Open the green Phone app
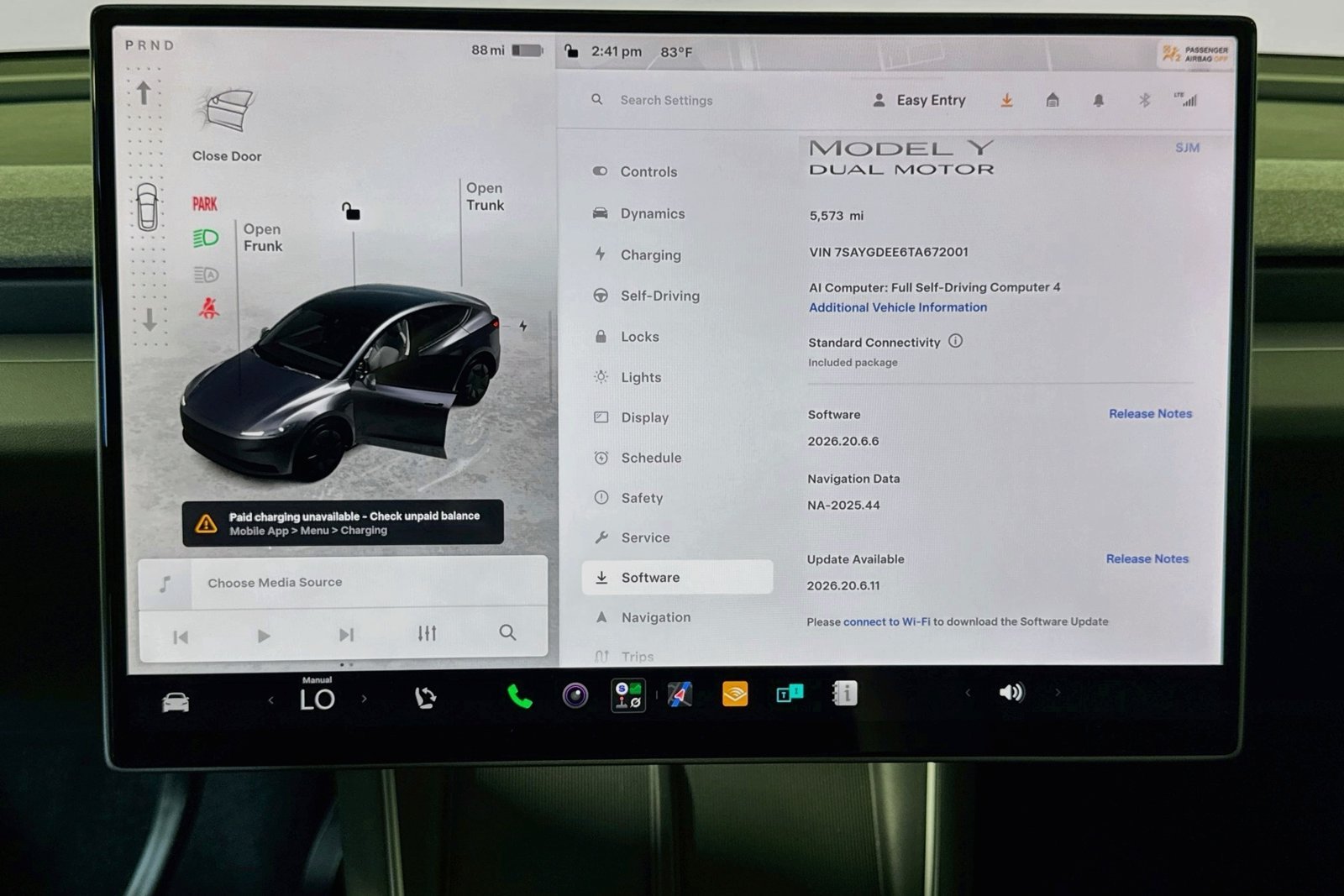 point(519,696)
